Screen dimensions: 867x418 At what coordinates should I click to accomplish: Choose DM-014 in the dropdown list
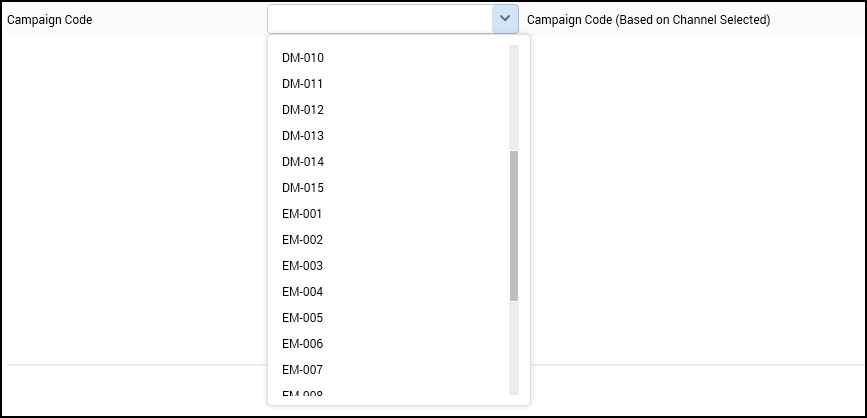coord(303,162)
